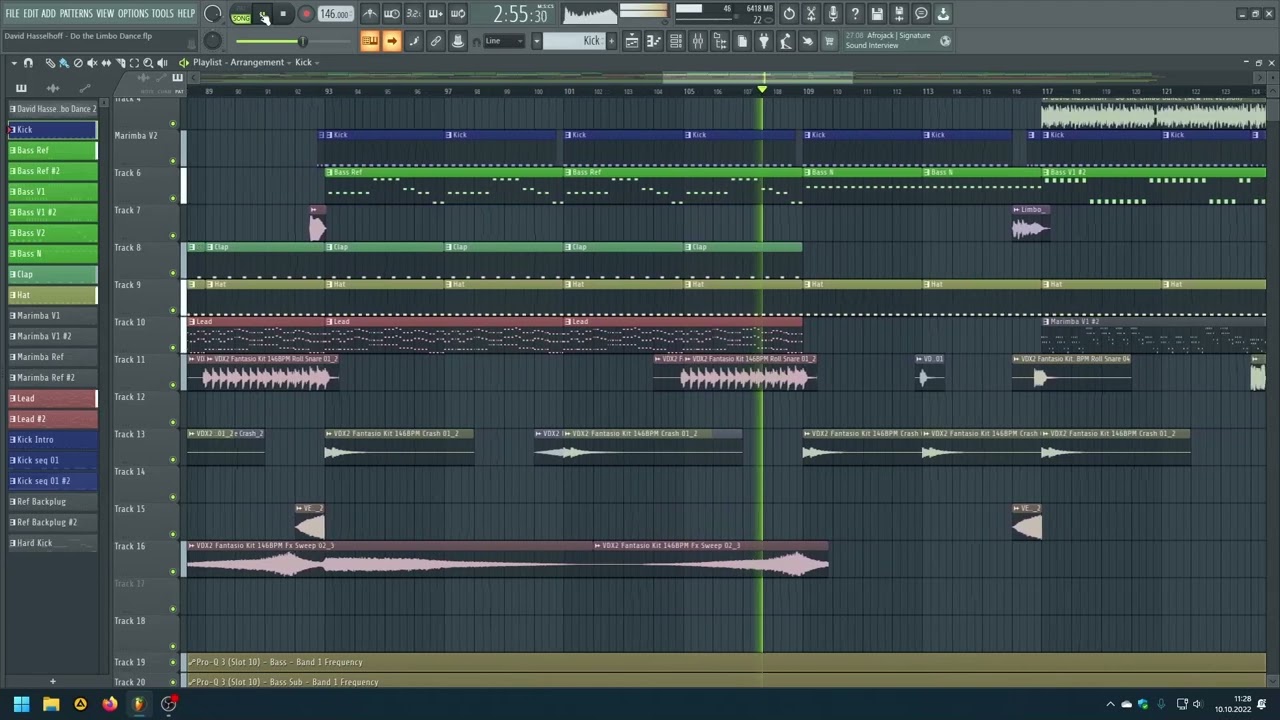Click the microphone recording icon
The height and width of the screenshot is (720, 1280).
click(833, 14)
